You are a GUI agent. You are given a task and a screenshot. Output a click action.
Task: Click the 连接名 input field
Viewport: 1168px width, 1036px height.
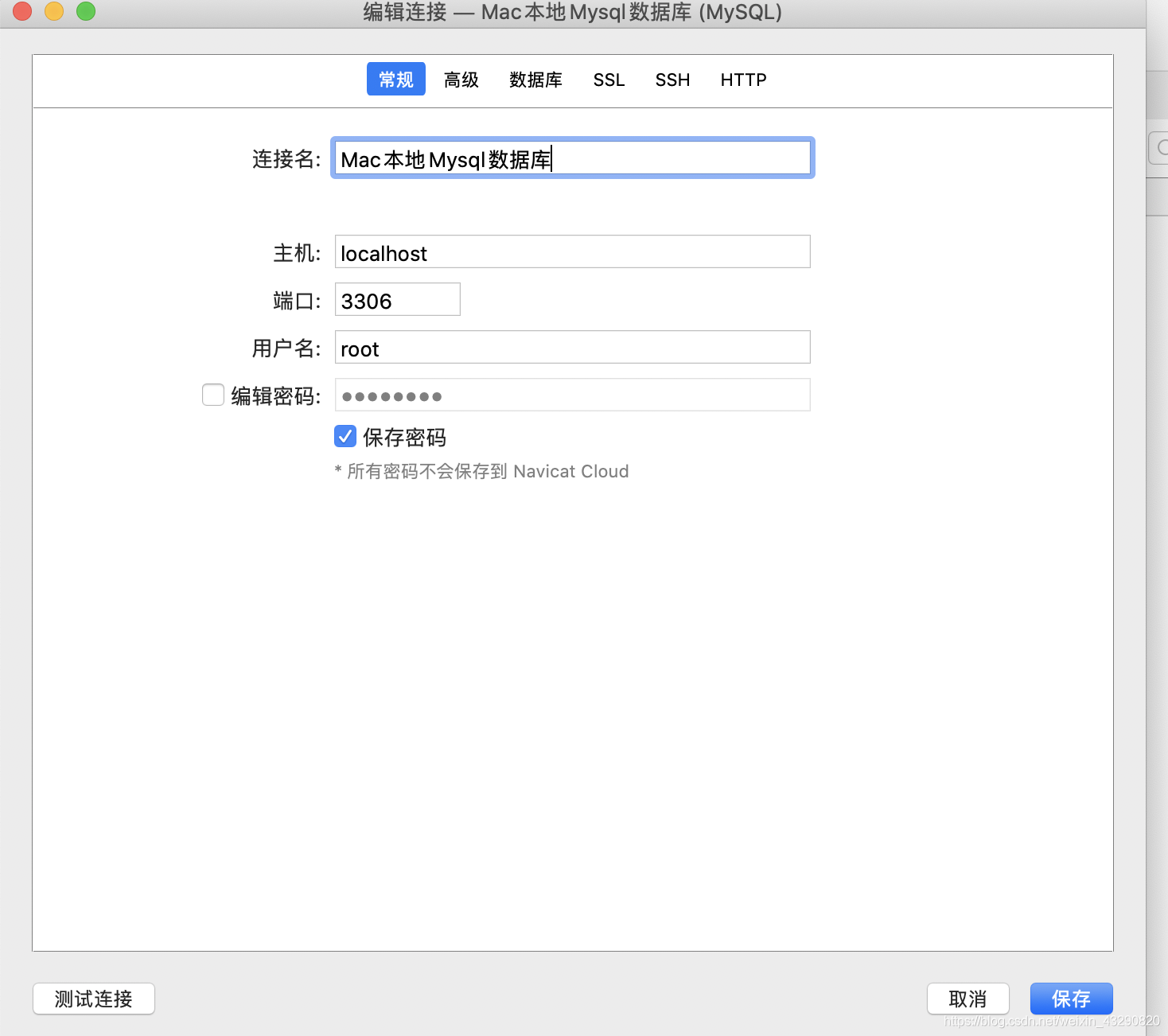click(x=573, y=158)
